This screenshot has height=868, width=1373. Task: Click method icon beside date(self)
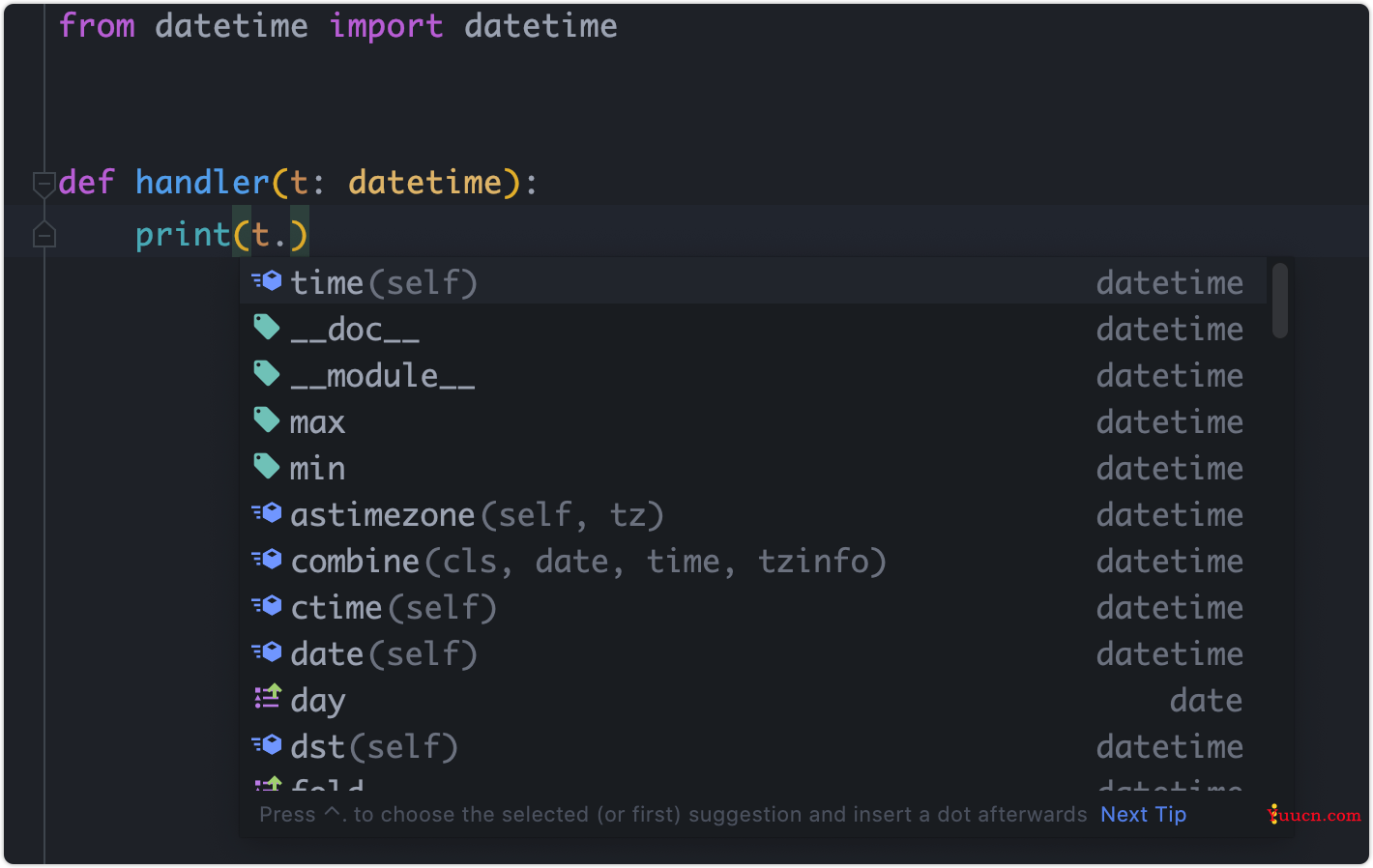(267, 651)
